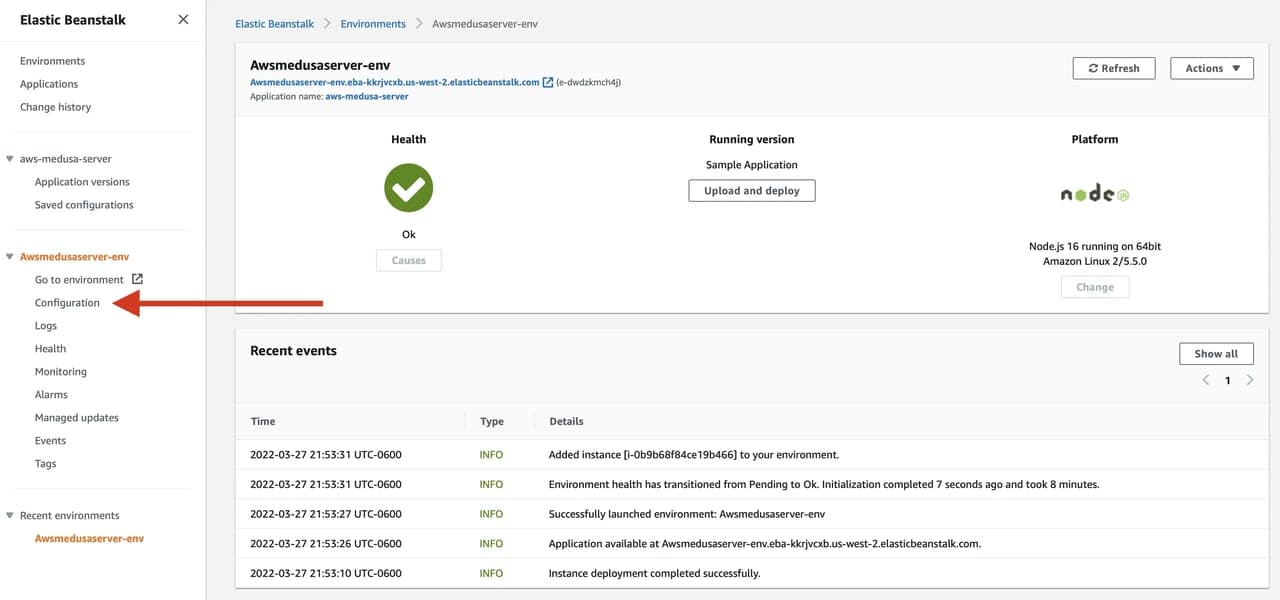1280x600 pixels.
Task: Select Instance deployment completed successfully text
Action: tap(655, 574)
